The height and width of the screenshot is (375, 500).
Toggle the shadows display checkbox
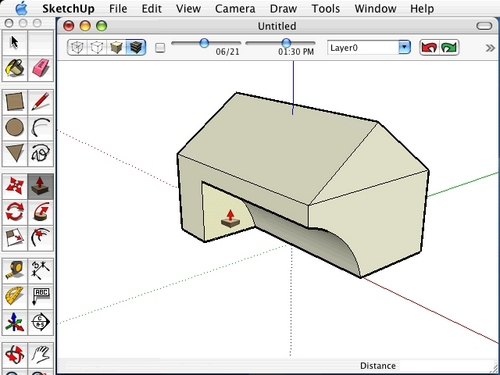coord(160,48)
